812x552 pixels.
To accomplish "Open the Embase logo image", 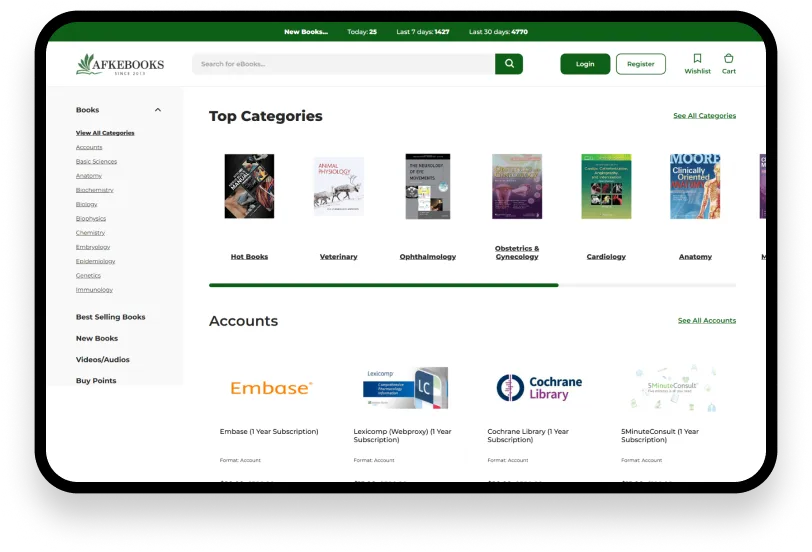I will click(271, 388).
